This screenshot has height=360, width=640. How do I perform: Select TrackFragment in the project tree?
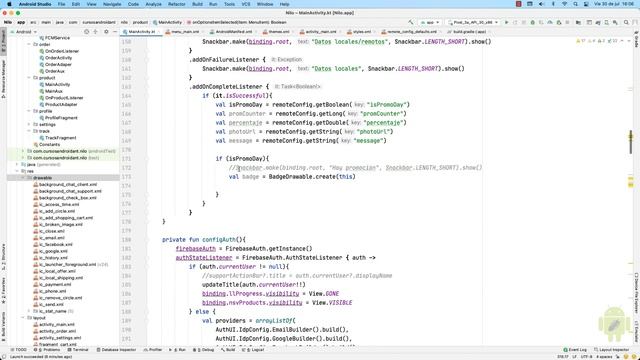(x=60, y=138)
